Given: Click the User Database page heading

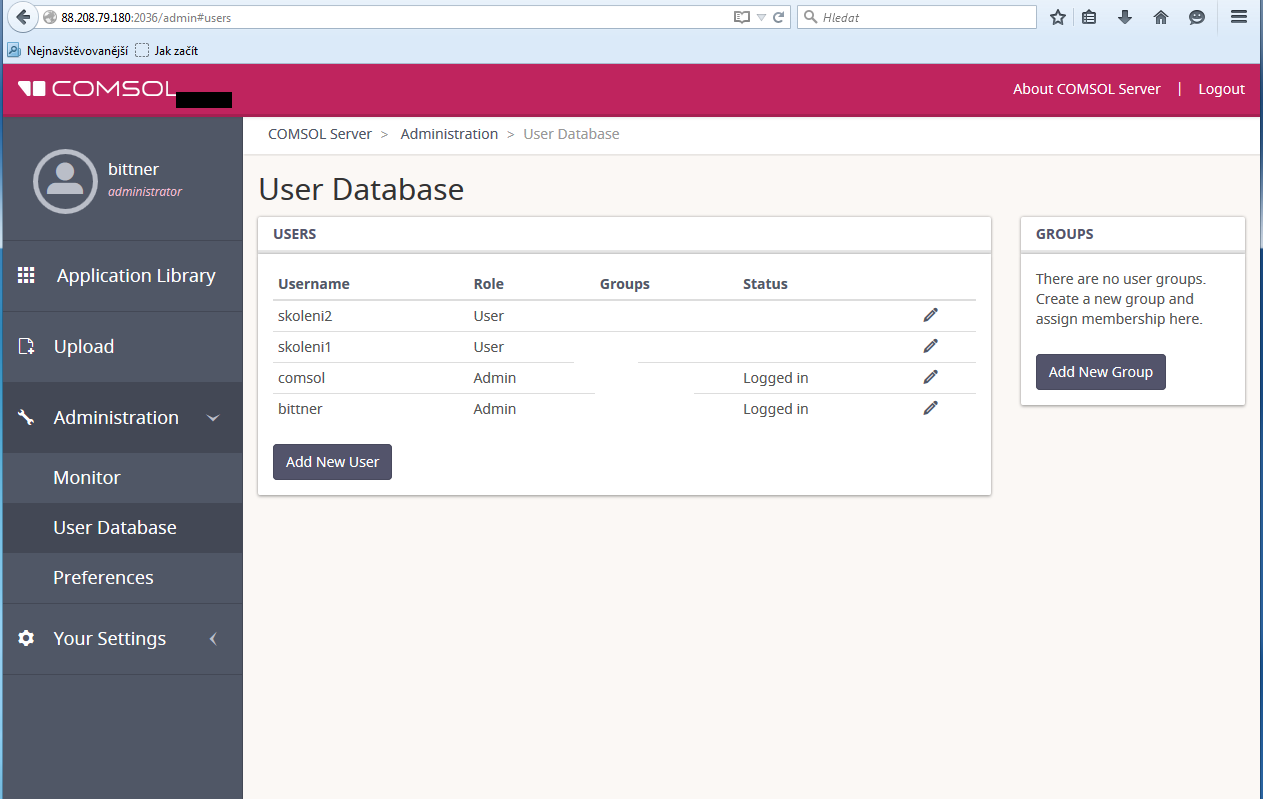Looking at the screenshot, I should pyautogui.click(x=361, y=189).
